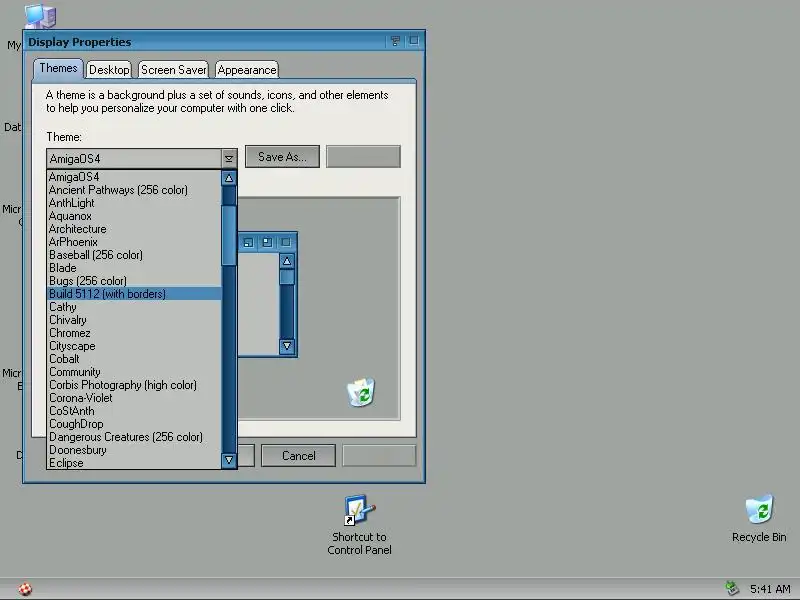800x600 pixels.
Task: Click the theme list scroll down arrow
Action: tap(229, 460)
